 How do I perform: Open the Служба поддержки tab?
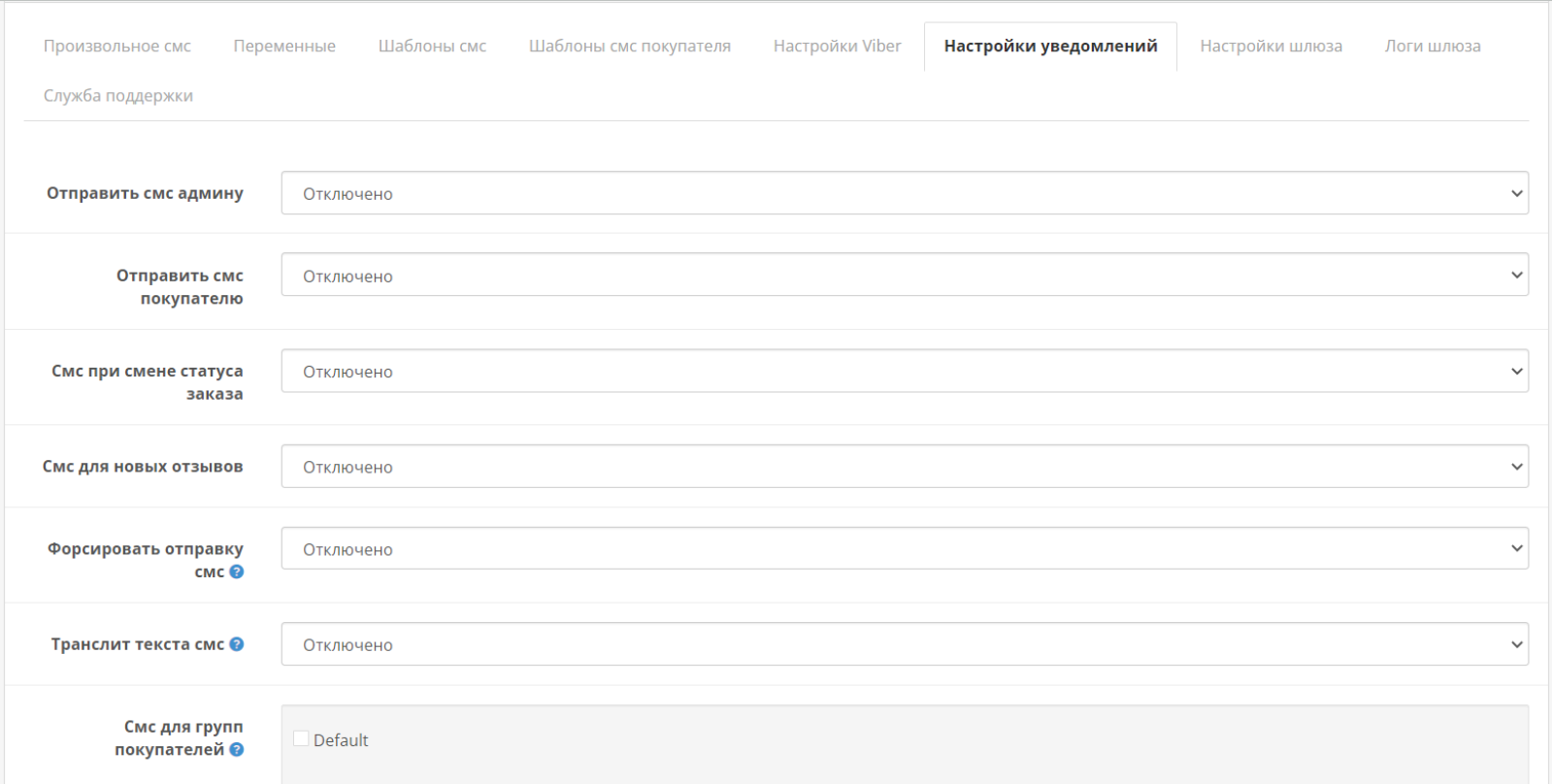click(x=118, y=95)
